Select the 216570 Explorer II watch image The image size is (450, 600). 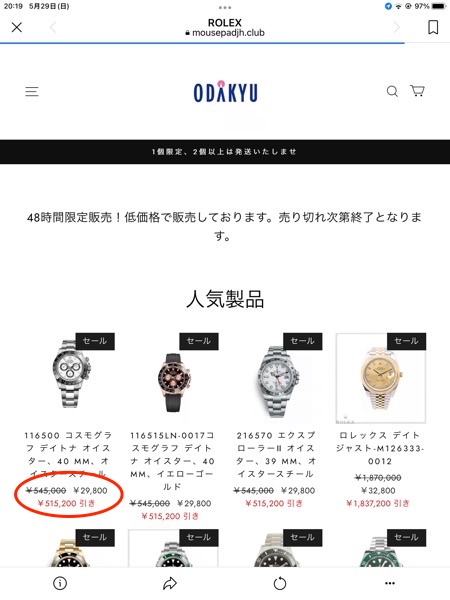point(277,378)
